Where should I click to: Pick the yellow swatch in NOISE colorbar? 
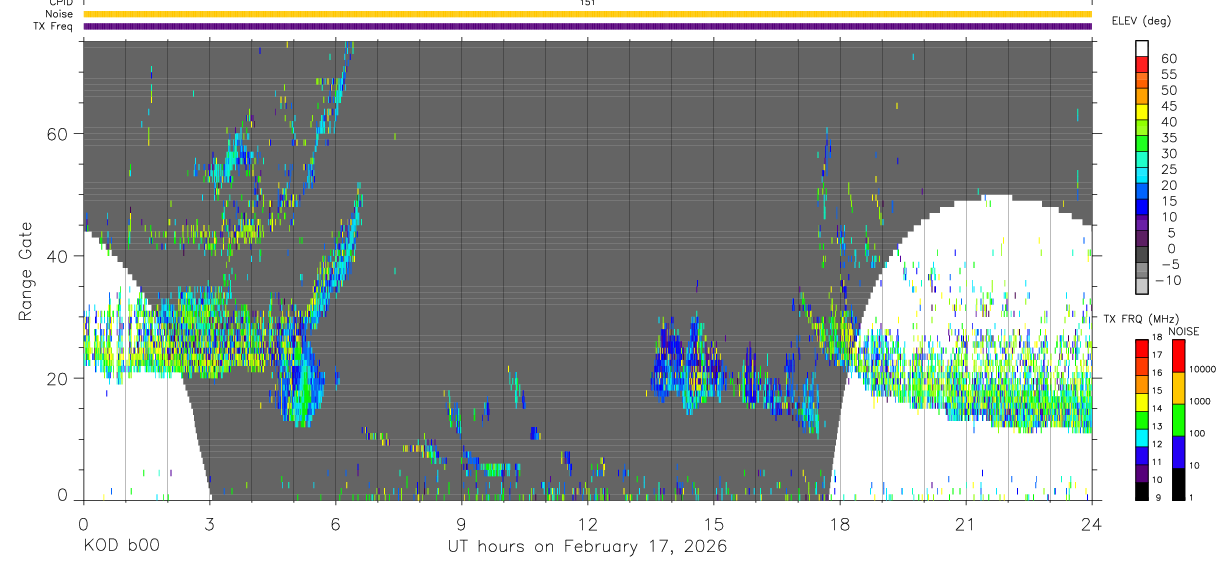[1178, 388]
